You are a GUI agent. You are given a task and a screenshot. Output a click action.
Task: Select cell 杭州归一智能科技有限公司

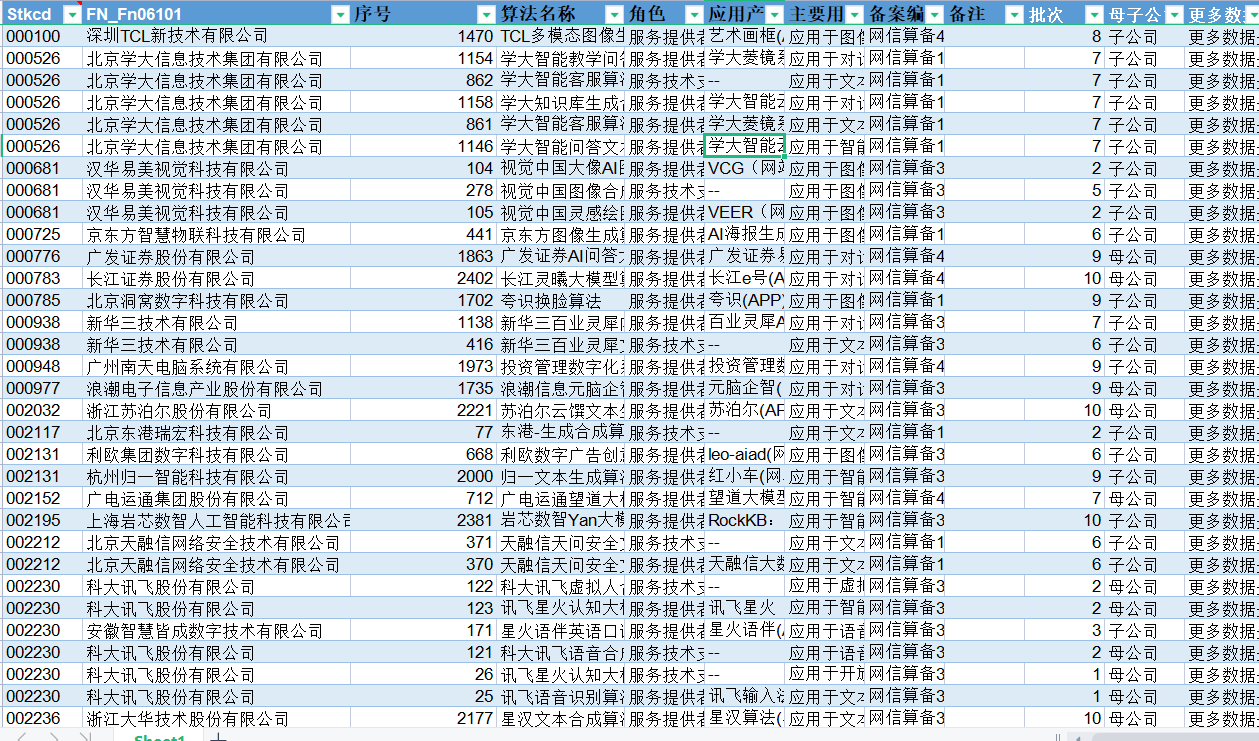[x=217, y=476]
